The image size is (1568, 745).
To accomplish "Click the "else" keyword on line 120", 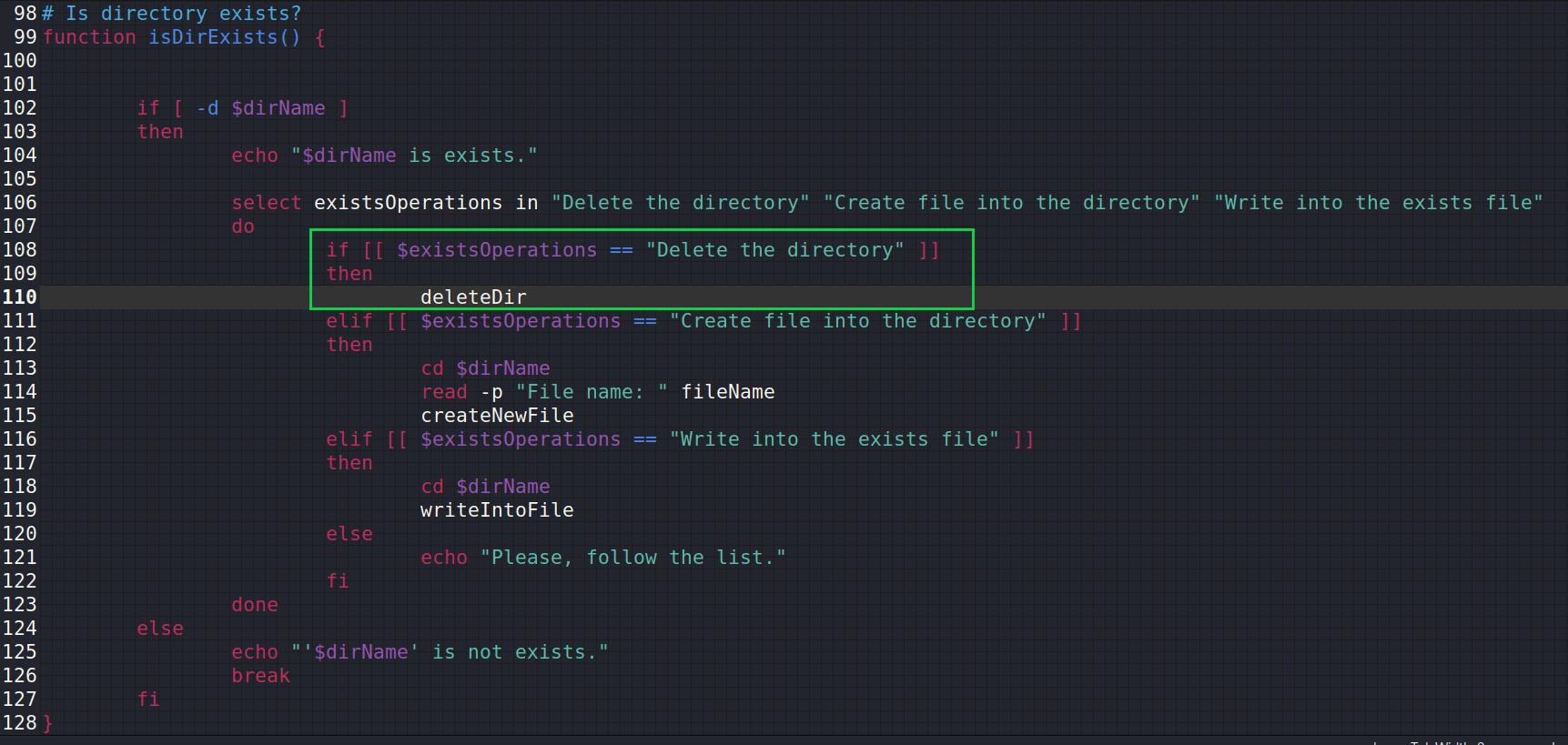I will (x=349, y=534).
